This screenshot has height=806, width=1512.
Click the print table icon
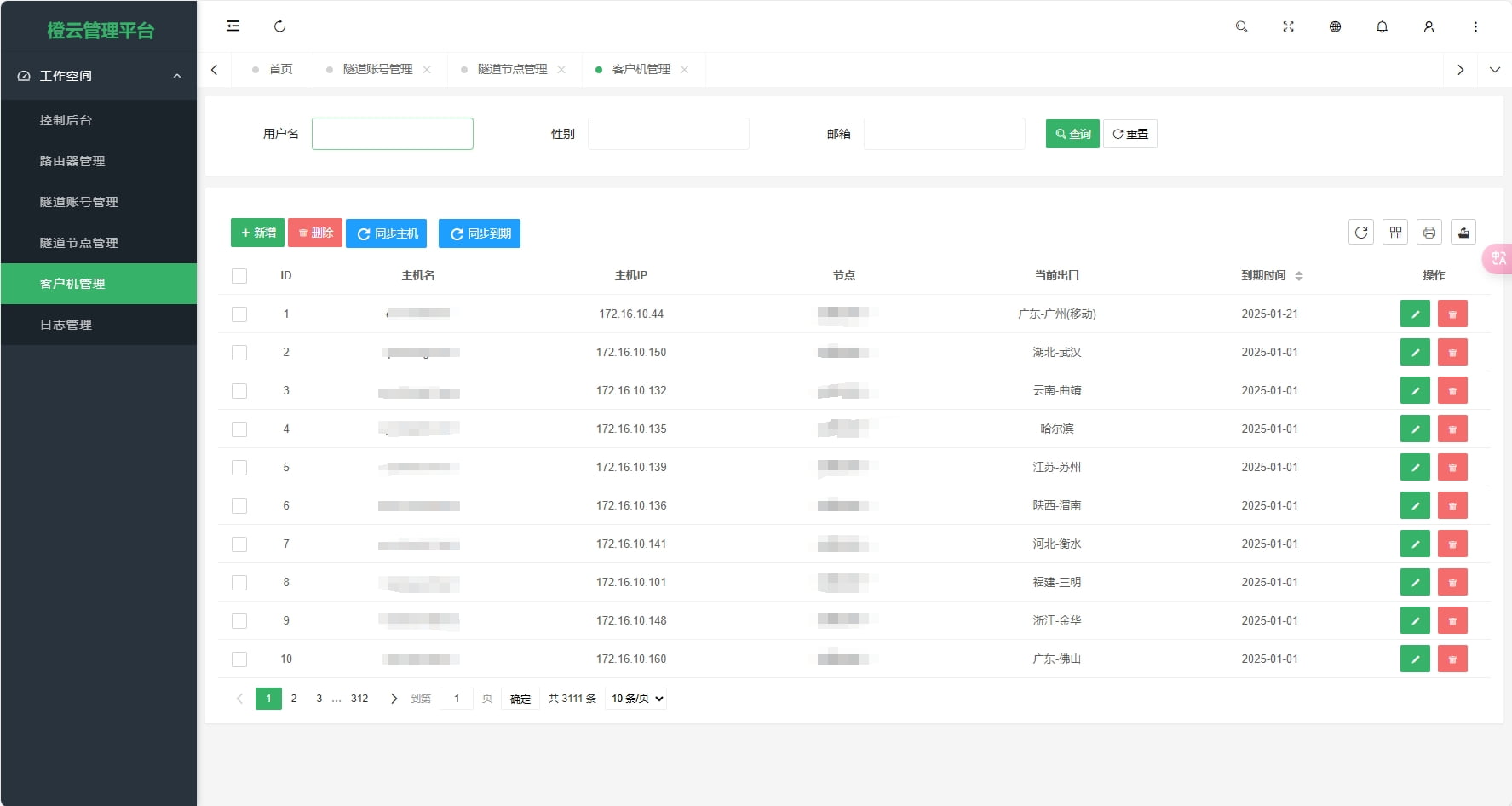click(1429, 232)
